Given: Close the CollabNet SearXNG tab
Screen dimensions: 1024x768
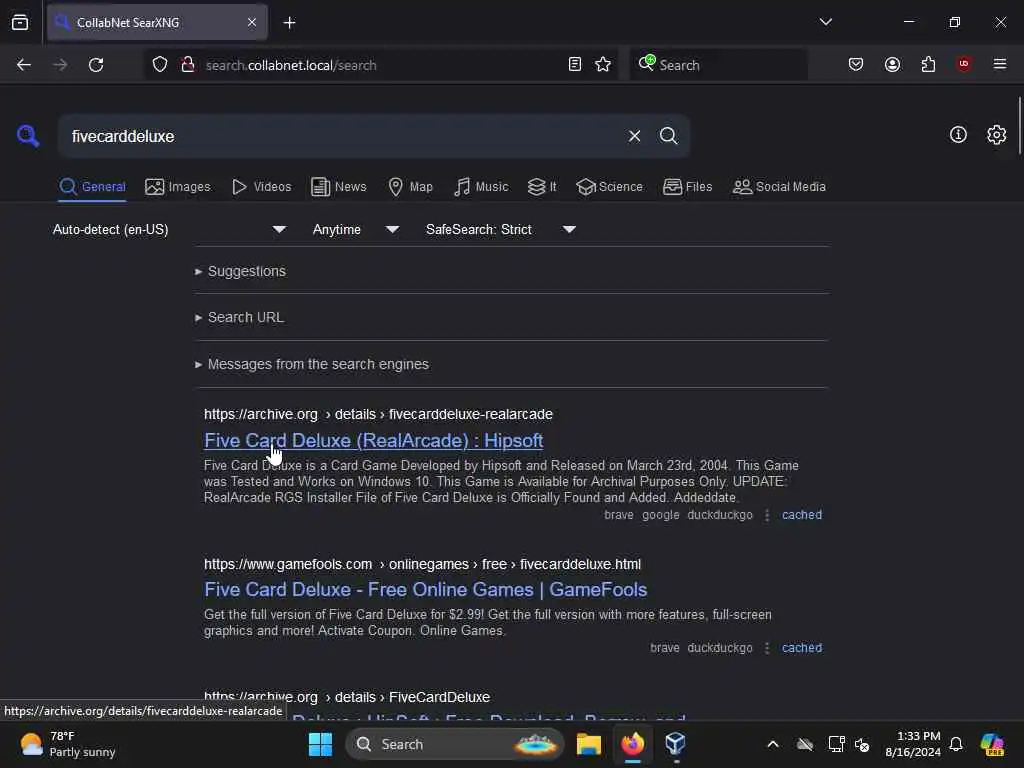Looking at the screenshot, I should [x=252, y=22].
